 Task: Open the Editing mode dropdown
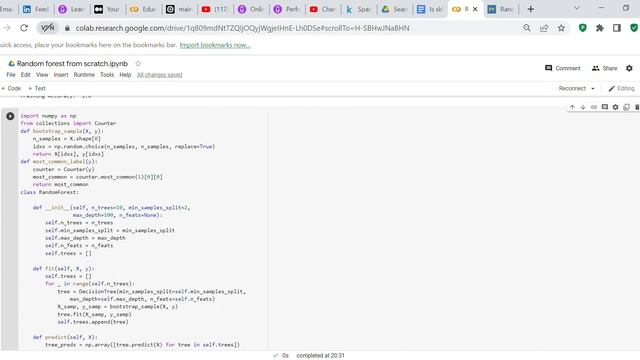coord(621,88)
